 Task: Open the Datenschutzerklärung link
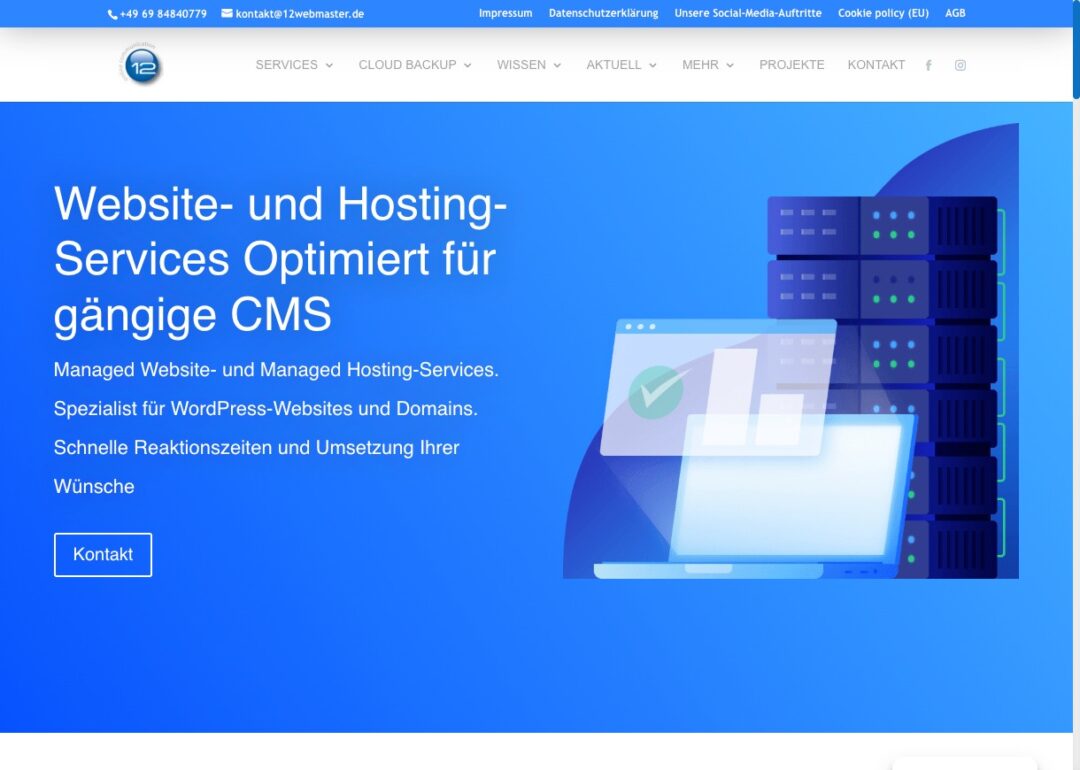[x=603, y=14]
